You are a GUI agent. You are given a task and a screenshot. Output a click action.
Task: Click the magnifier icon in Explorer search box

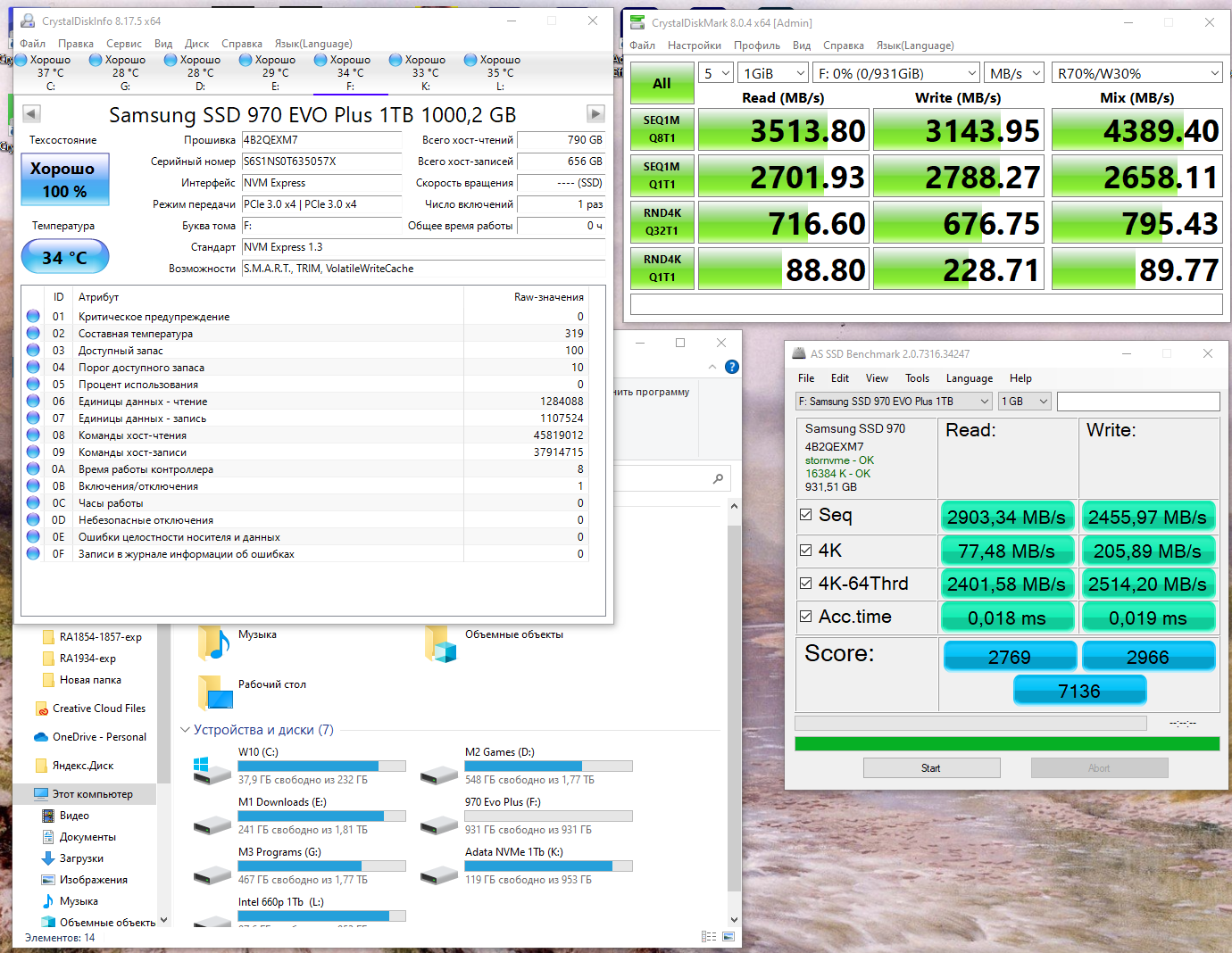coord(718,479)
